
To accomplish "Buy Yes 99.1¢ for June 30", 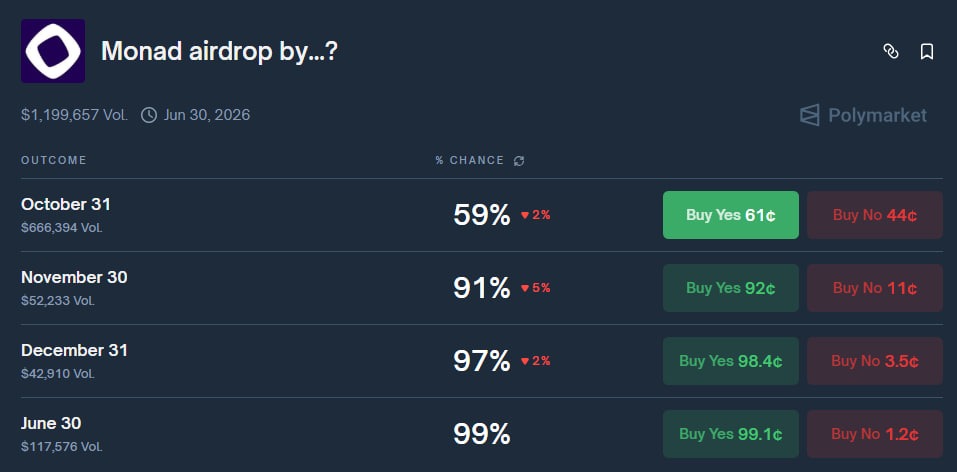I will (x=730, y=434).
